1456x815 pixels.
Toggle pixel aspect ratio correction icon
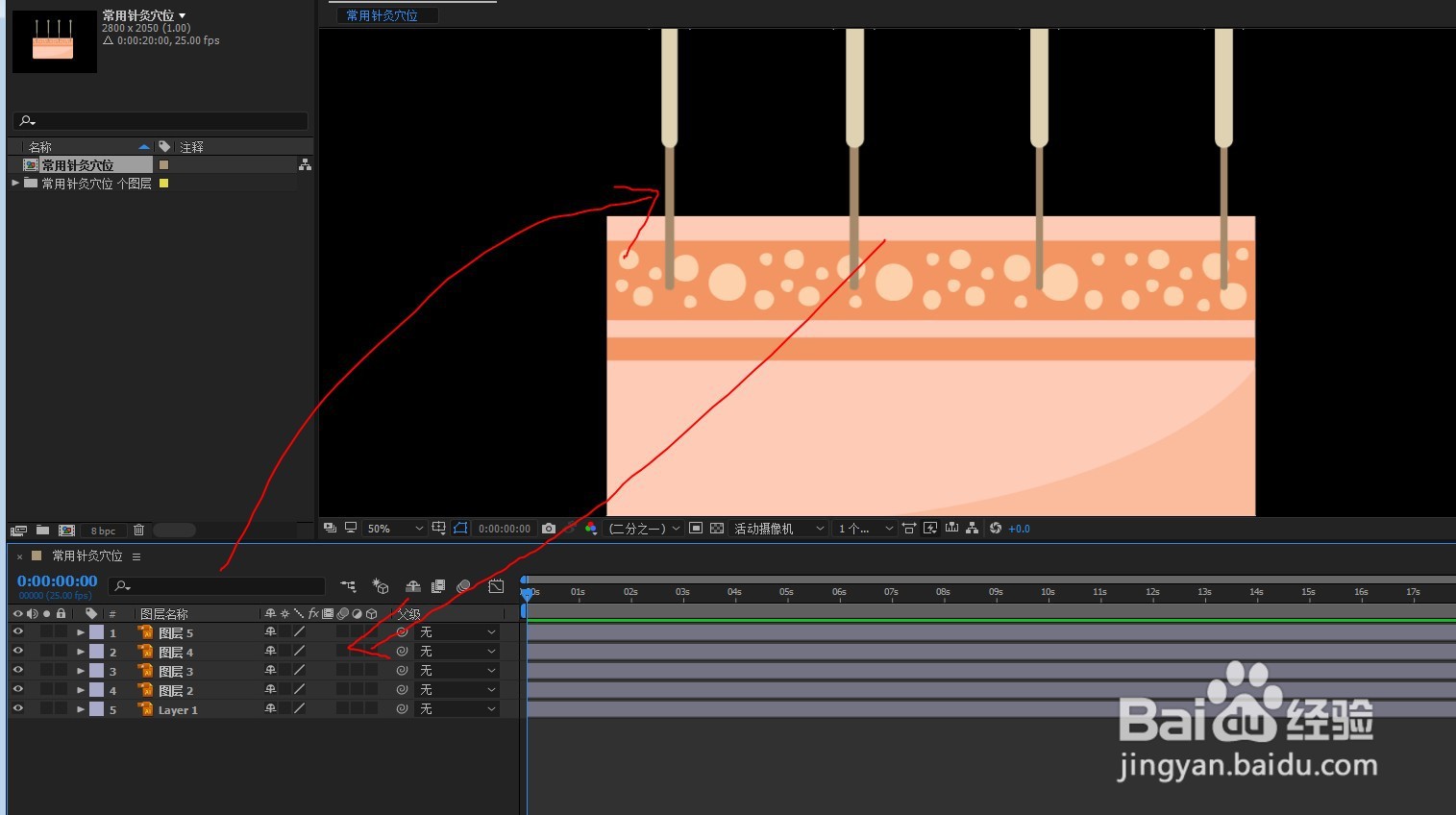coord(908,529)
